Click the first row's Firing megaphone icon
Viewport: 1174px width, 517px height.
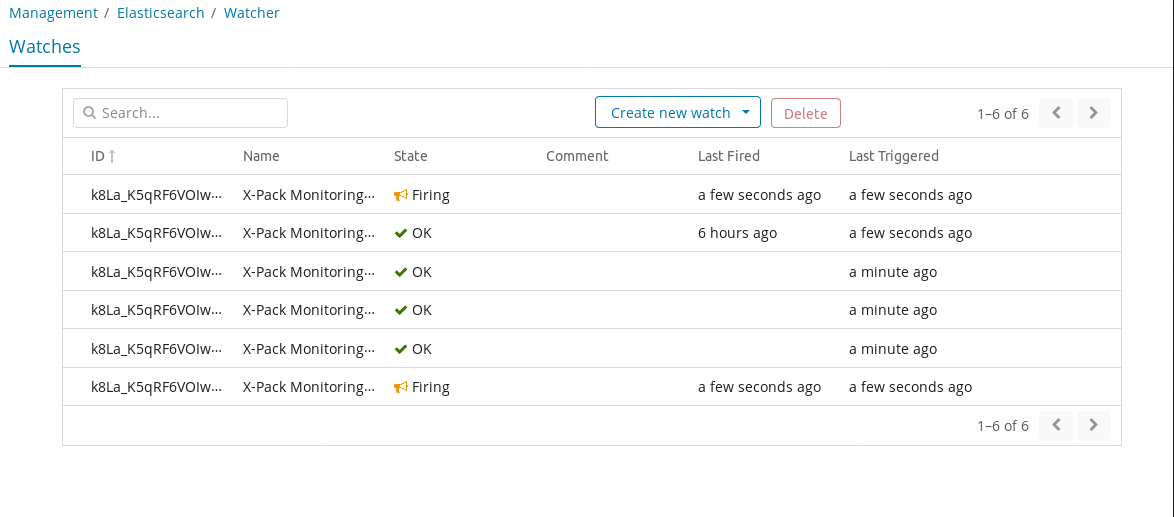tap(401, 195)
